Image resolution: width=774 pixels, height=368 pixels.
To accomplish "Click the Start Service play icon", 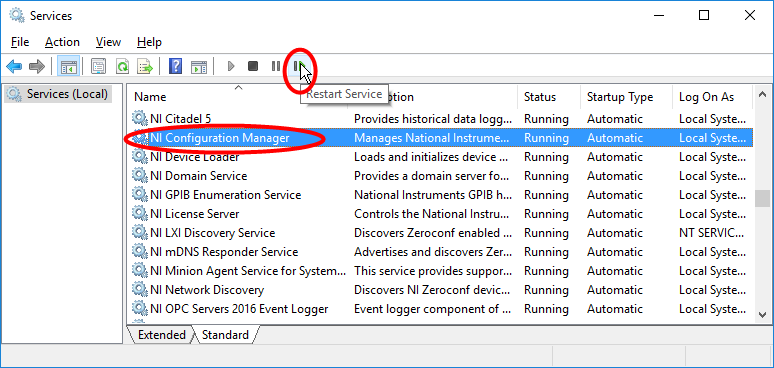I will click(x=231, y=66).
